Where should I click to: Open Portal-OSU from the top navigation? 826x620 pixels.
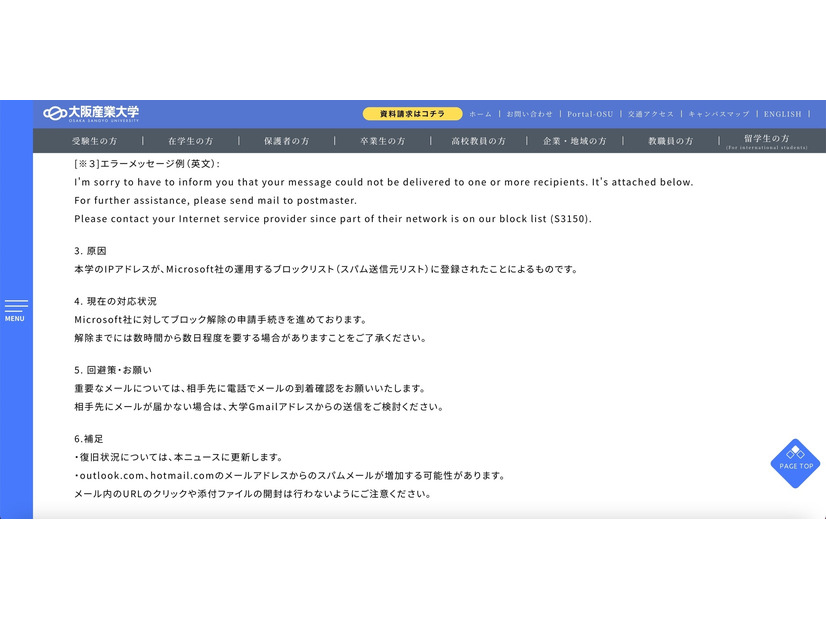(591, 114)
